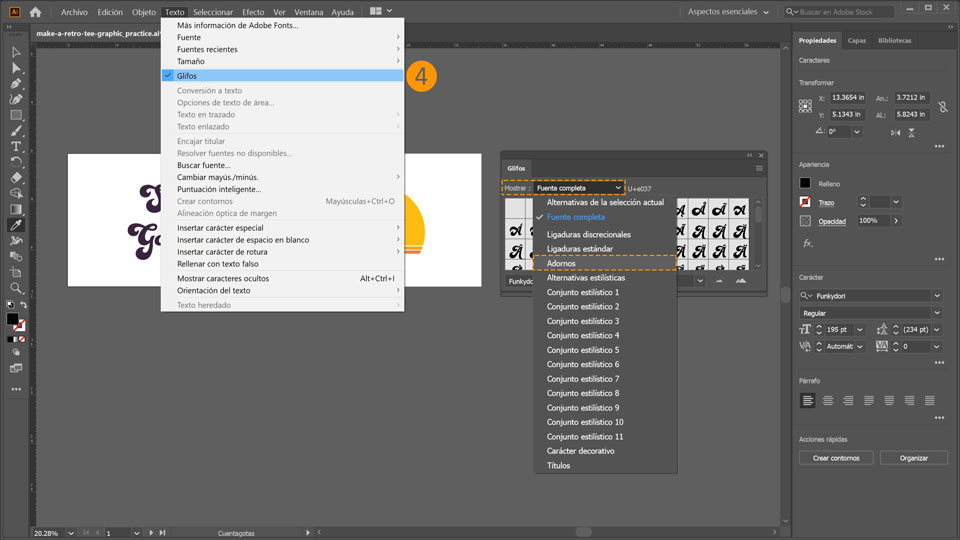The image size is (960, 540).
Task: Switch to the Bibliotecas tab
Action: tap(894, 40)
